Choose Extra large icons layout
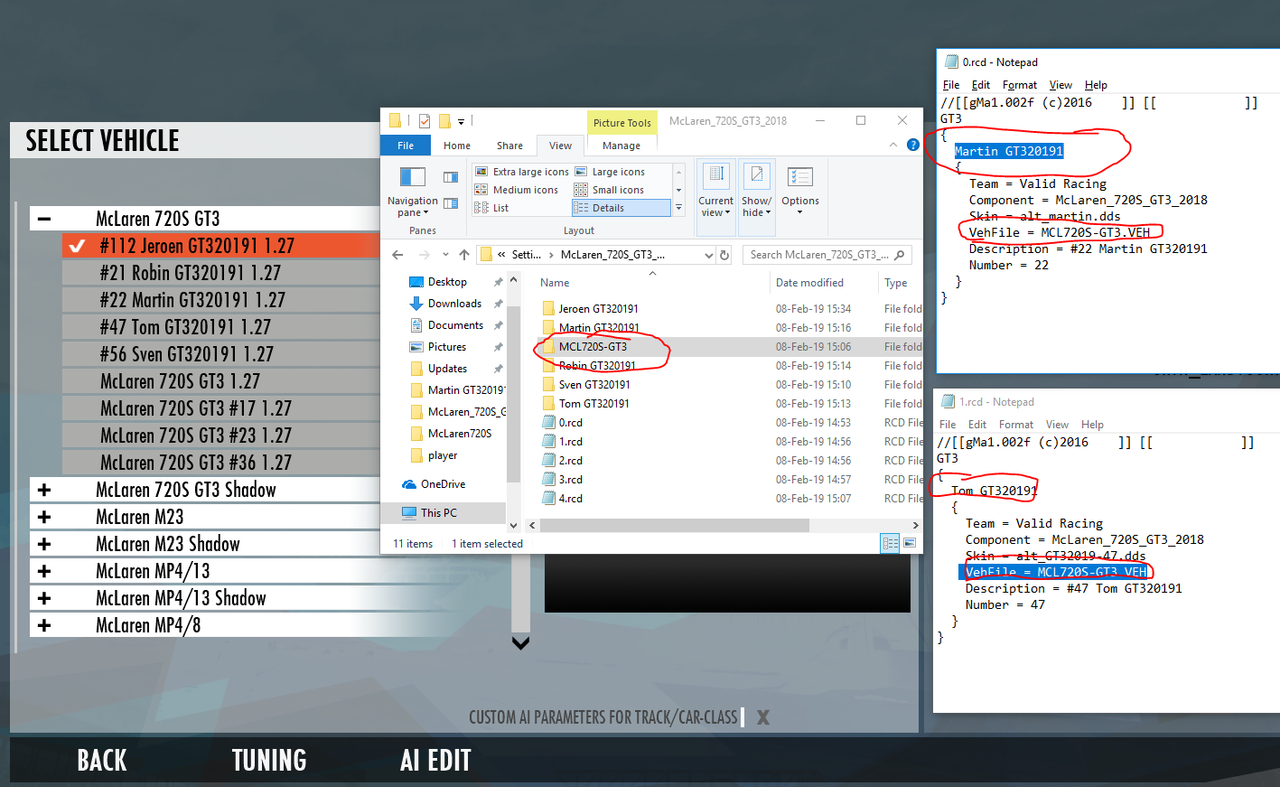Image resolution: width=1280 pixels, height=787 pixels. coord(521,172)
